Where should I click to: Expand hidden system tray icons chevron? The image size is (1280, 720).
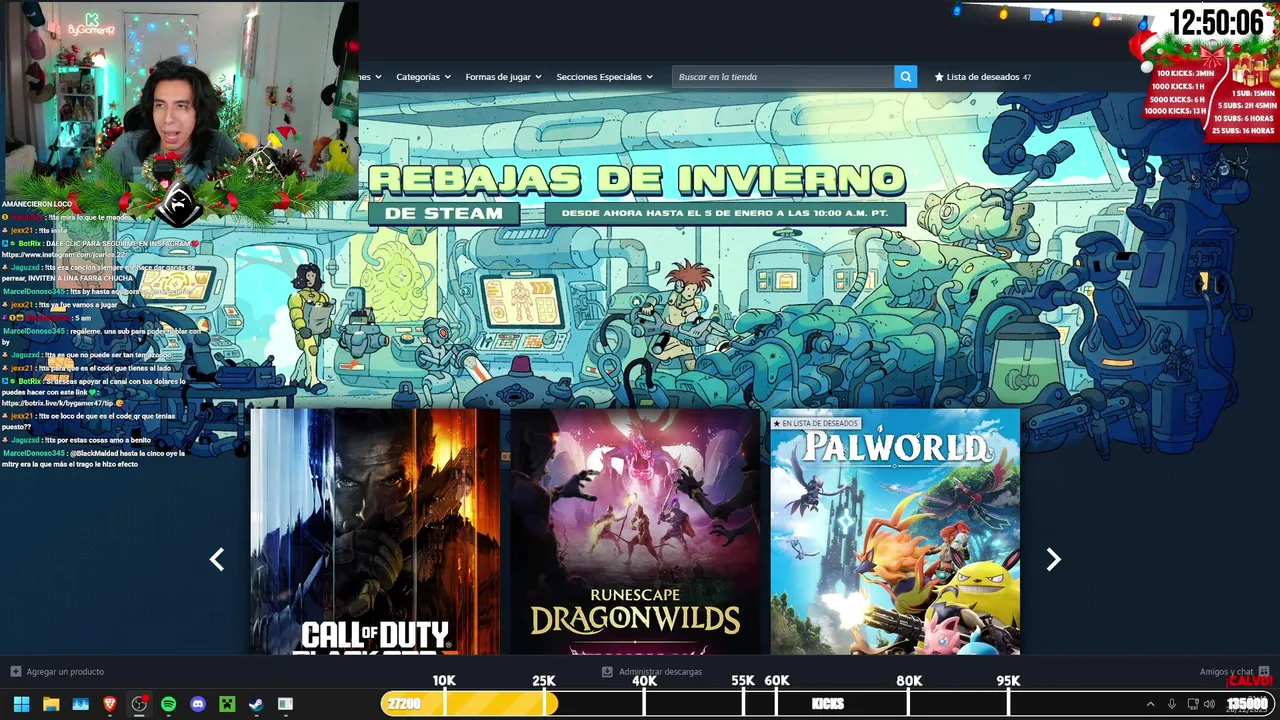pyautogui.click(x=1150, y=704)
